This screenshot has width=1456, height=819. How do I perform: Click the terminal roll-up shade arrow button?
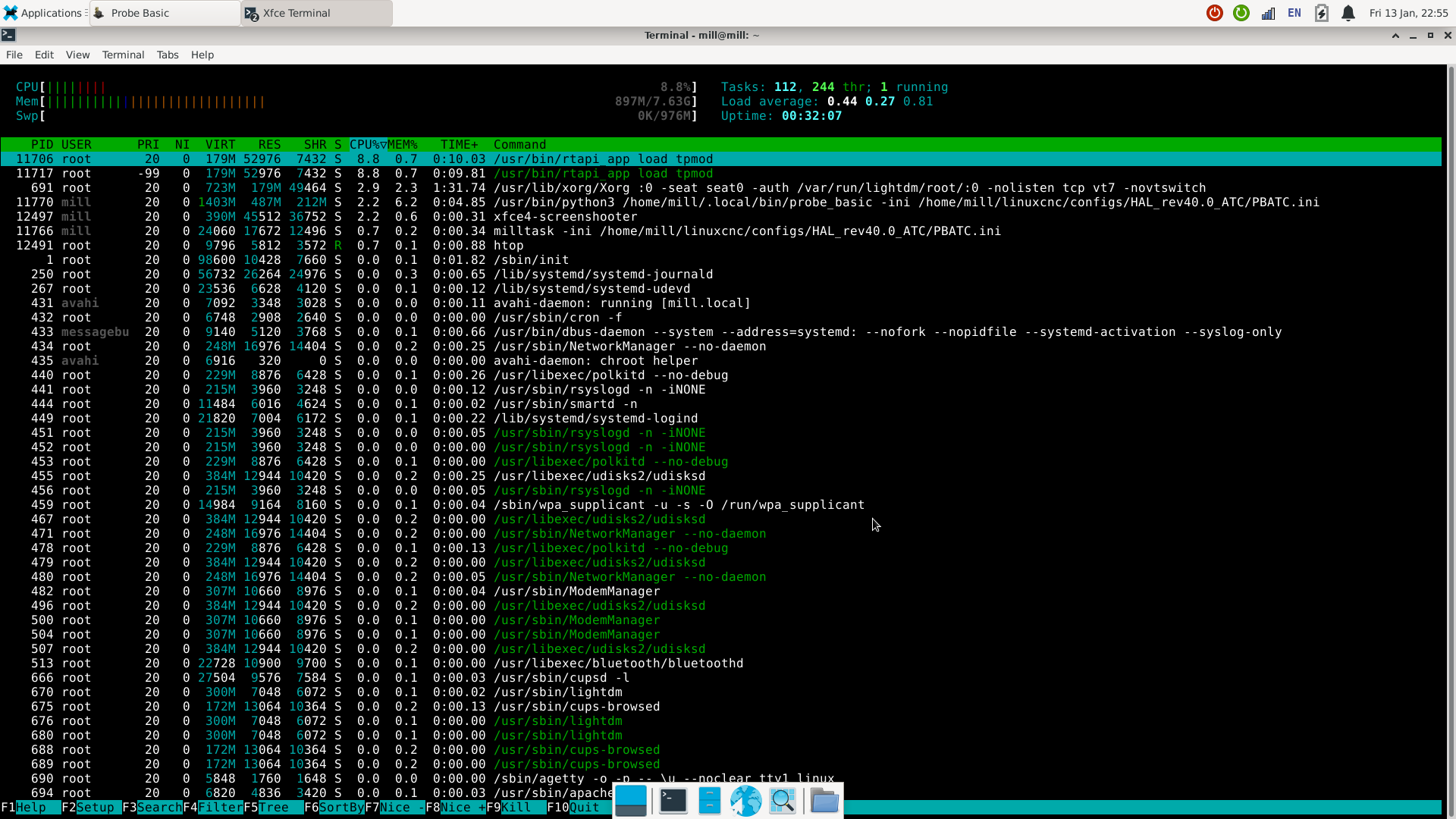tap(1395, 35)
